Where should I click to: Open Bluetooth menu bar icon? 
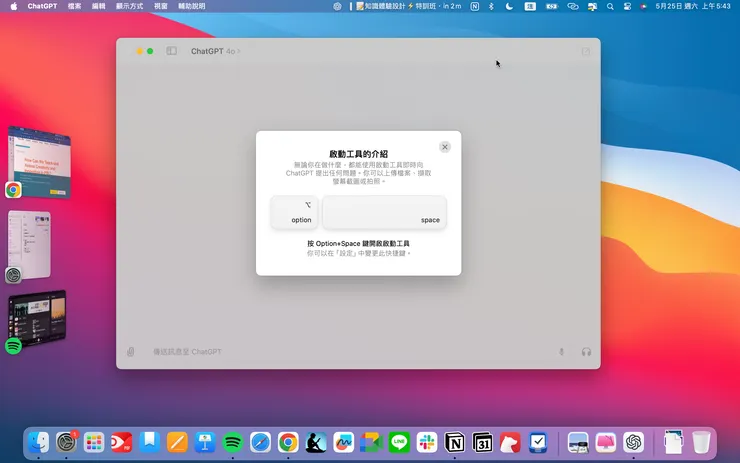click(x=491, y=6)
